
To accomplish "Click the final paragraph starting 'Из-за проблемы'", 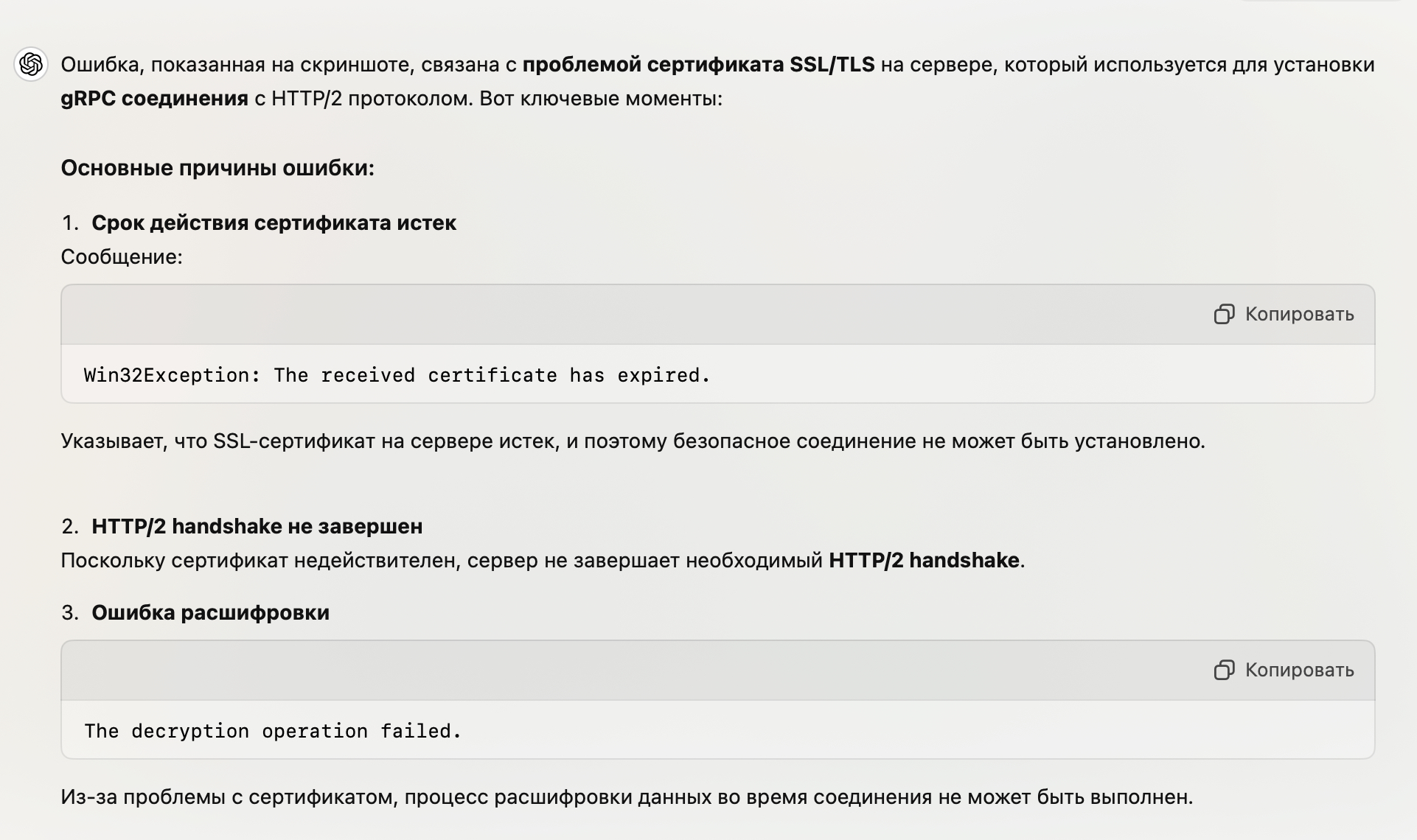I will click(x=627, y=797).
